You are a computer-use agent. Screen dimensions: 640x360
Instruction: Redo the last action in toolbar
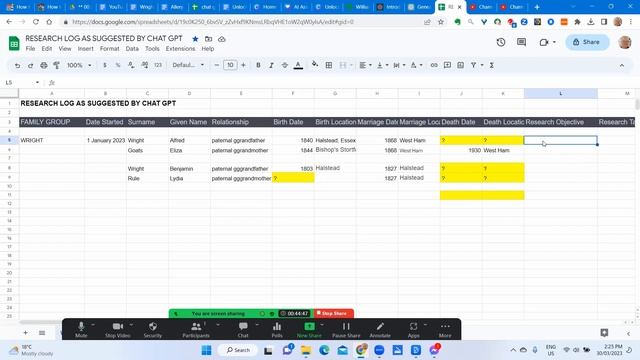[31, 65]
